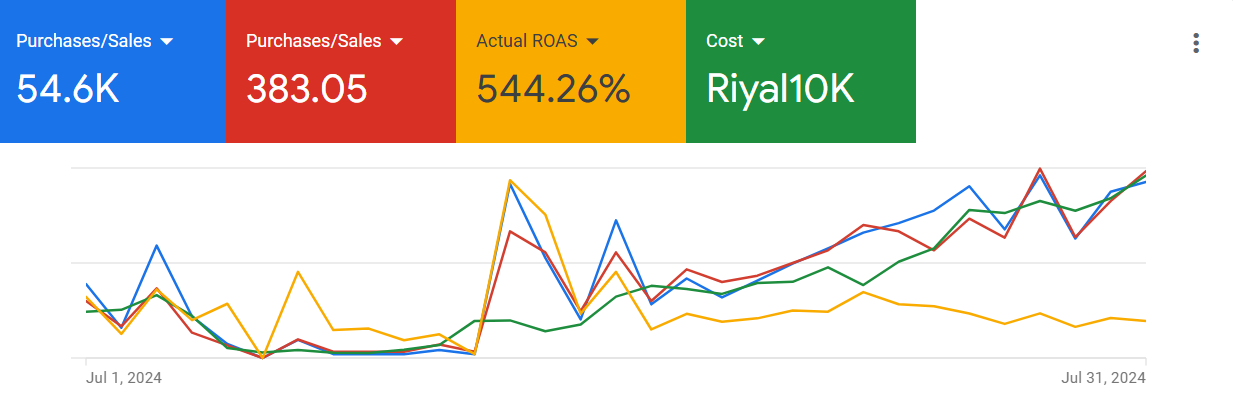The image size is (1233, 403).
Task: Click the yellow line's right end at Jul 31
Action: (1145, 321)
